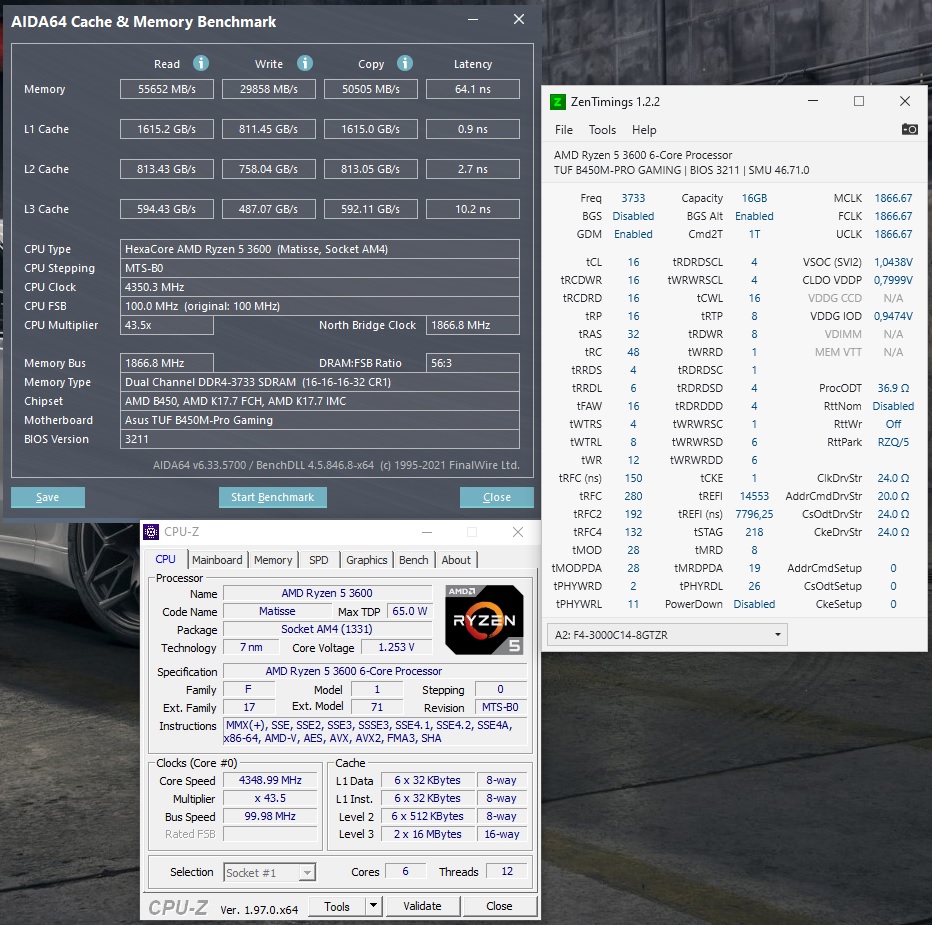932x925 pixels.
Task: Click the BIOS Version 3211 field
Action: click(320, 439)
